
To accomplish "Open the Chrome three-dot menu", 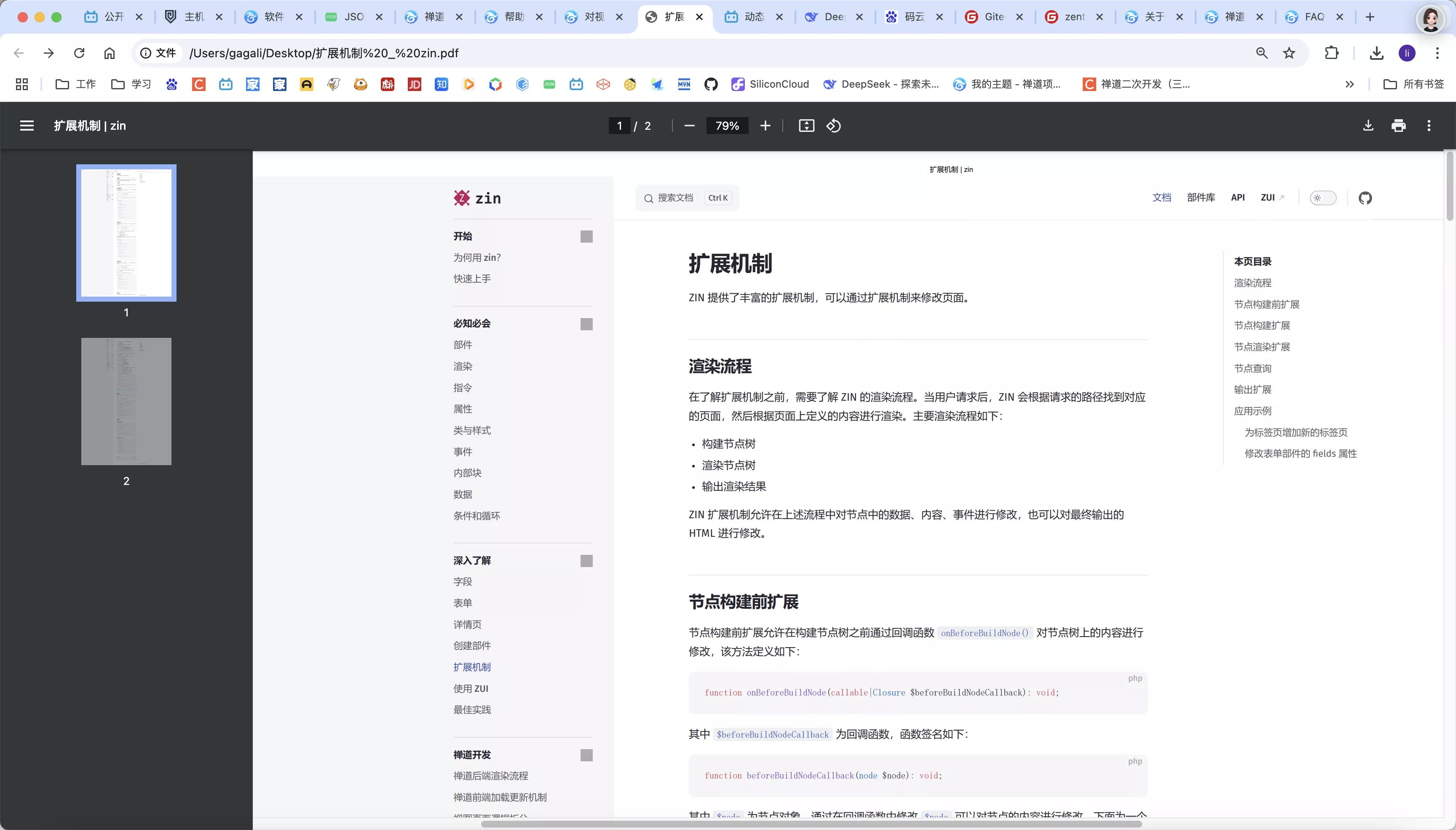I will point(1437,53).
